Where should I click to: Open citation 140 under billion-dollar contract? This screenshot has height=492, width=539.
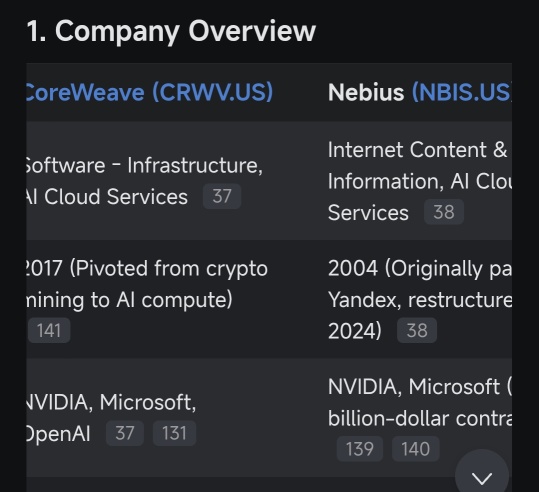tap(416, 449)
